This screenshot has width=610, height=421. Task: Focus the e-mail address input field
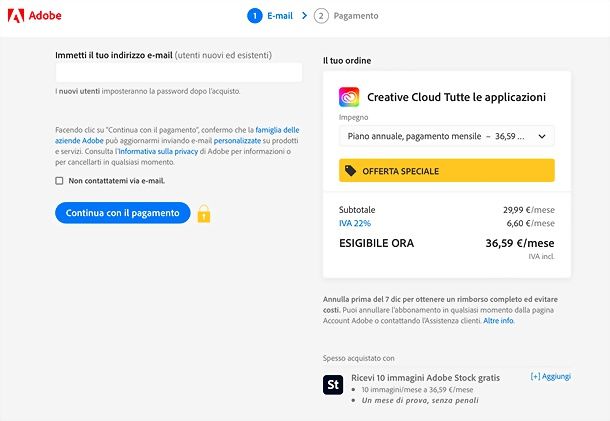(179, 72)
